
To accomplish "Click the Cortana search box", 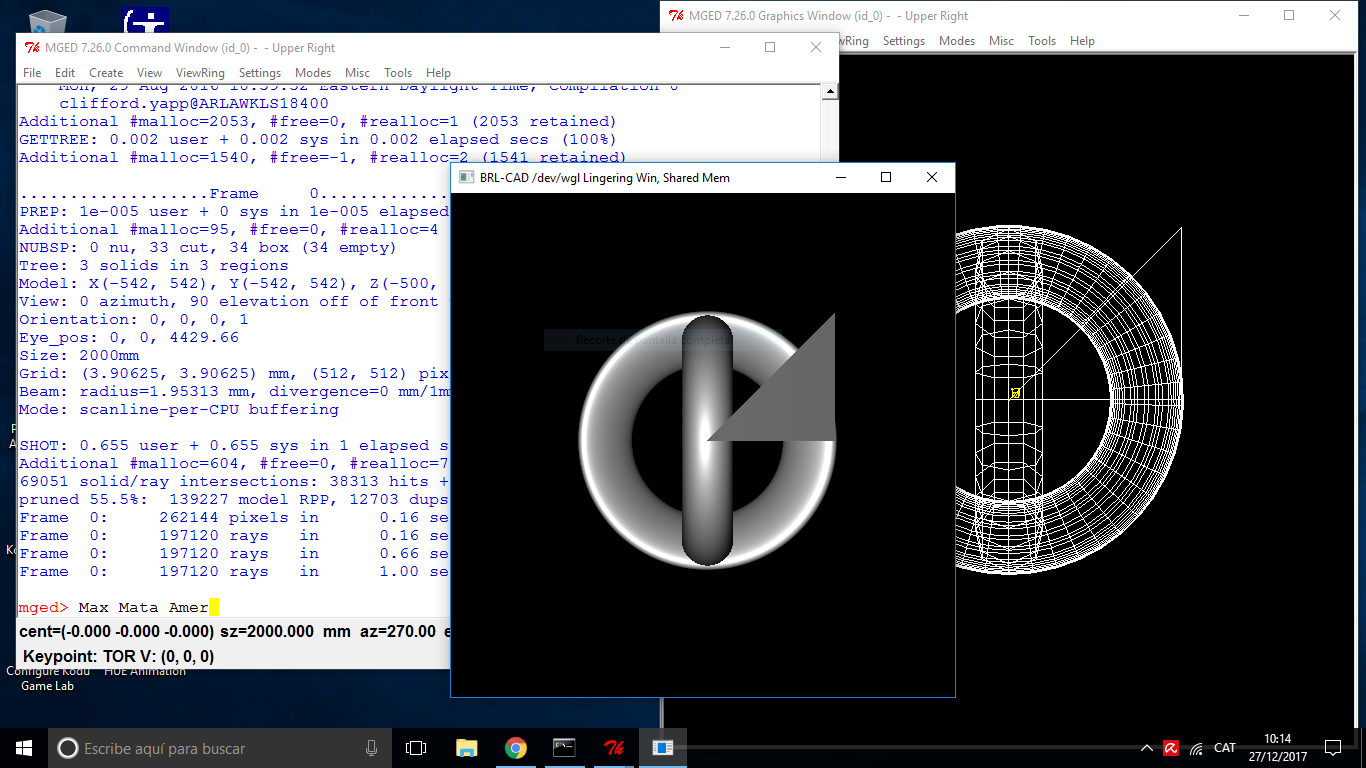I will click(220, 748).
